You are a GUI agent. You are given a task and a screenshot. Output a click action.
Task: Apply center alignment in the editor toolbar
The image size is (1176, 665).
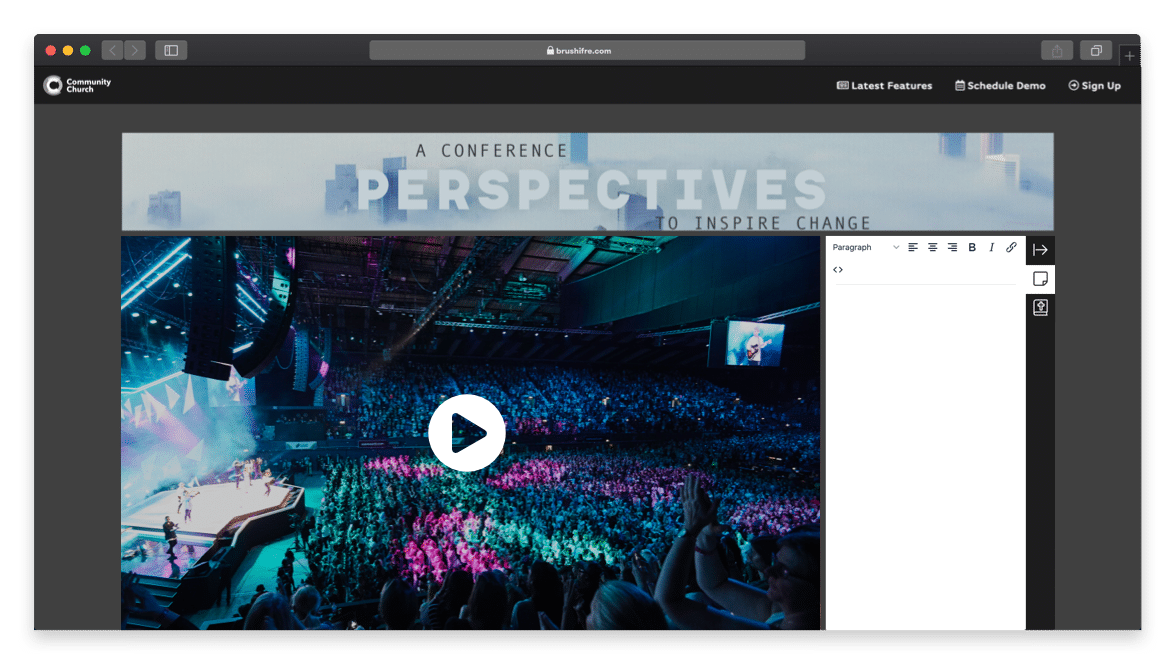click(933, 247)
